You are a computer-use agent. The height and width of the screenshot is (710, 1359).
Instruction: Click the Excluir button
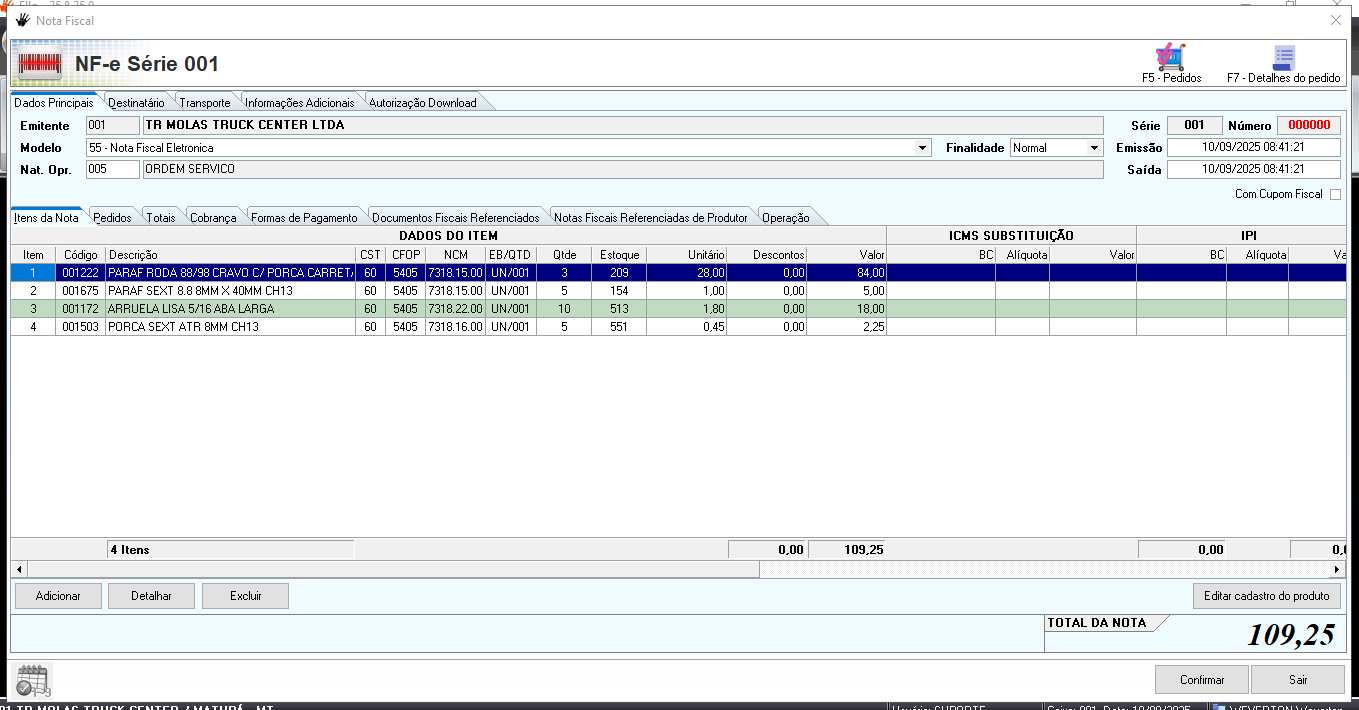[x=245, y=596]
